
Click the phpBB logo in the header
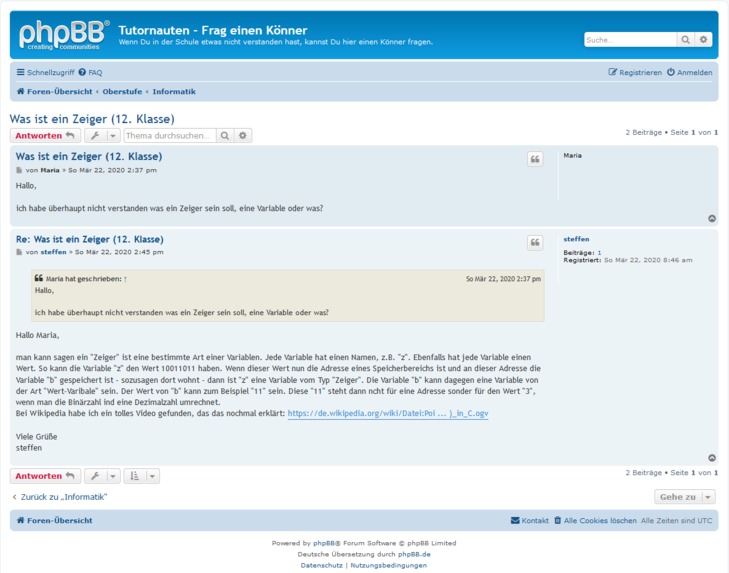coord(64,35)
